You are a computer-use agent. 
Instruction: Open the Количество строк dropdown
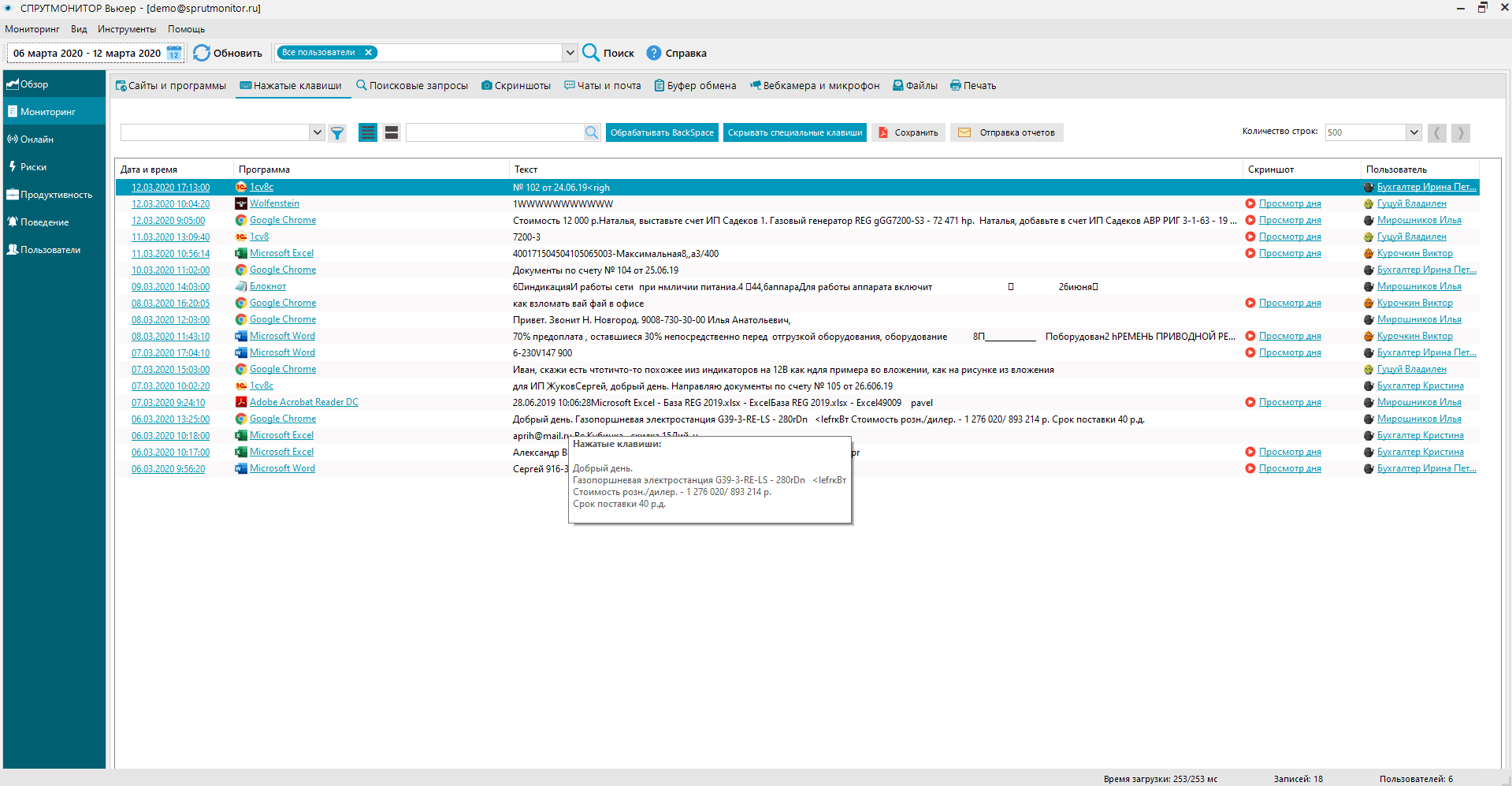pyautogui.click(x=1414, y=132)
